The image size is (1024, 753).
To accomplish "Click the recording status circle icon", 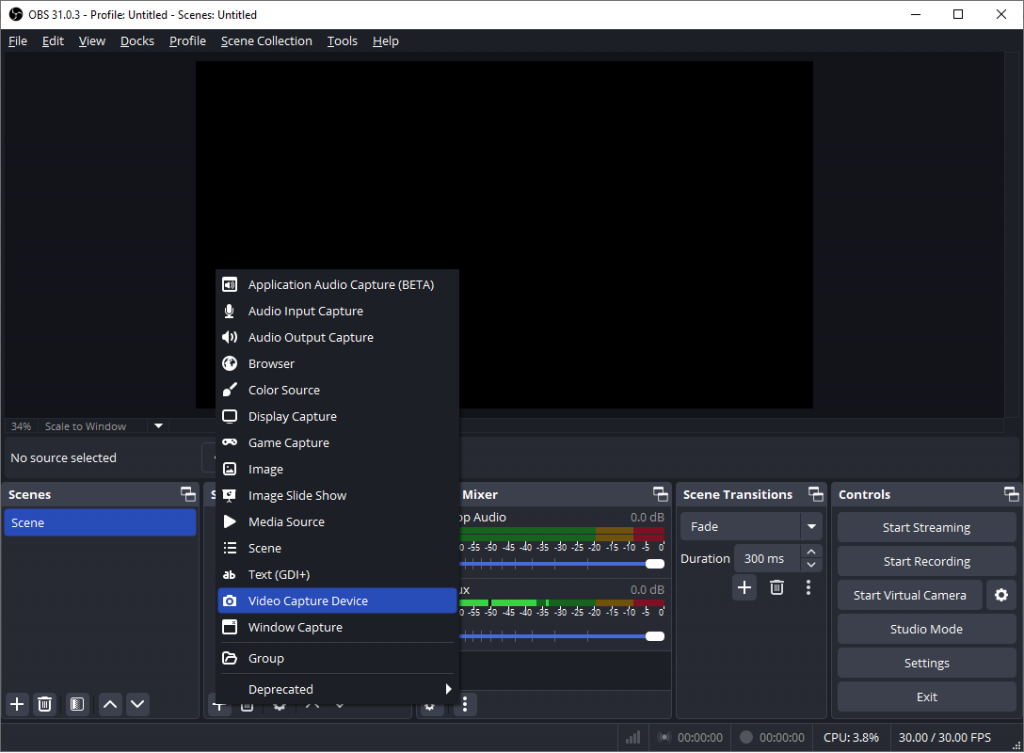I will point(746,737).
